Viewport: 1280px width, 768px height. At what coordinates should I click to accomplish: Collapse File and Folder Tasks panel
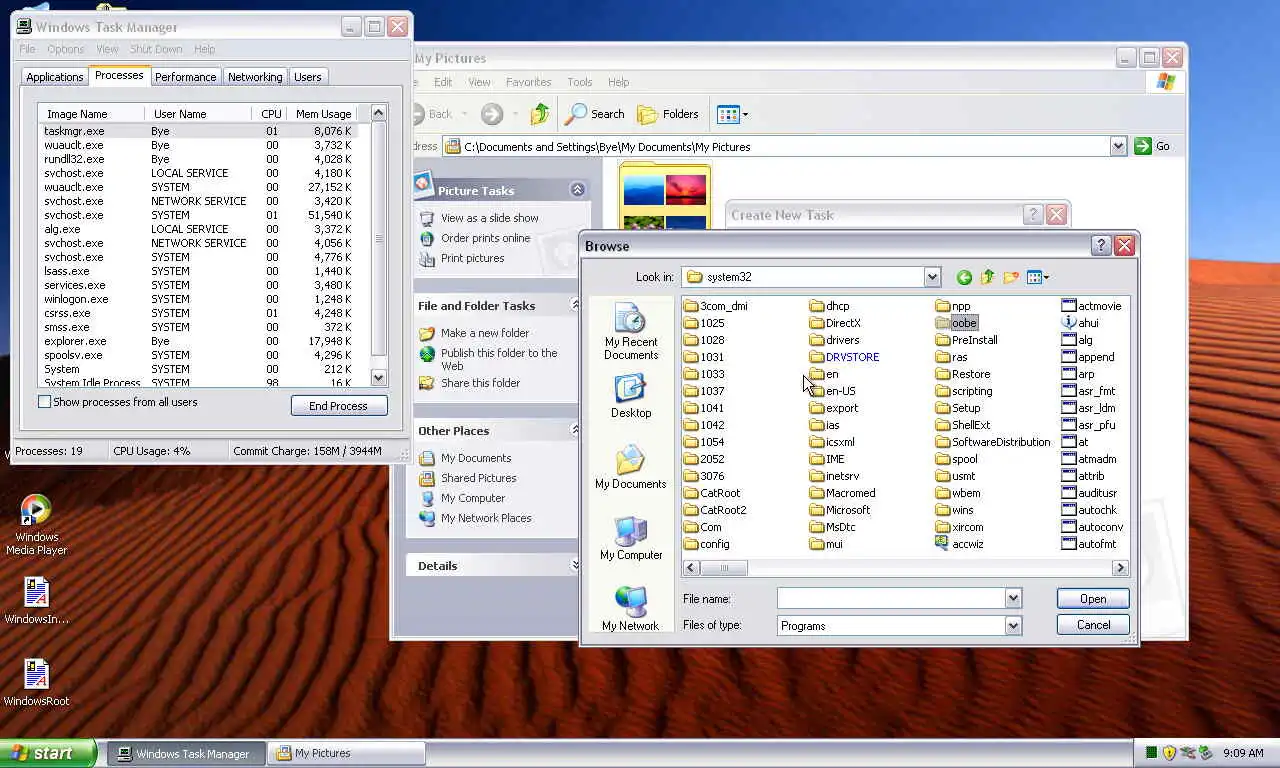coord(574,305)
